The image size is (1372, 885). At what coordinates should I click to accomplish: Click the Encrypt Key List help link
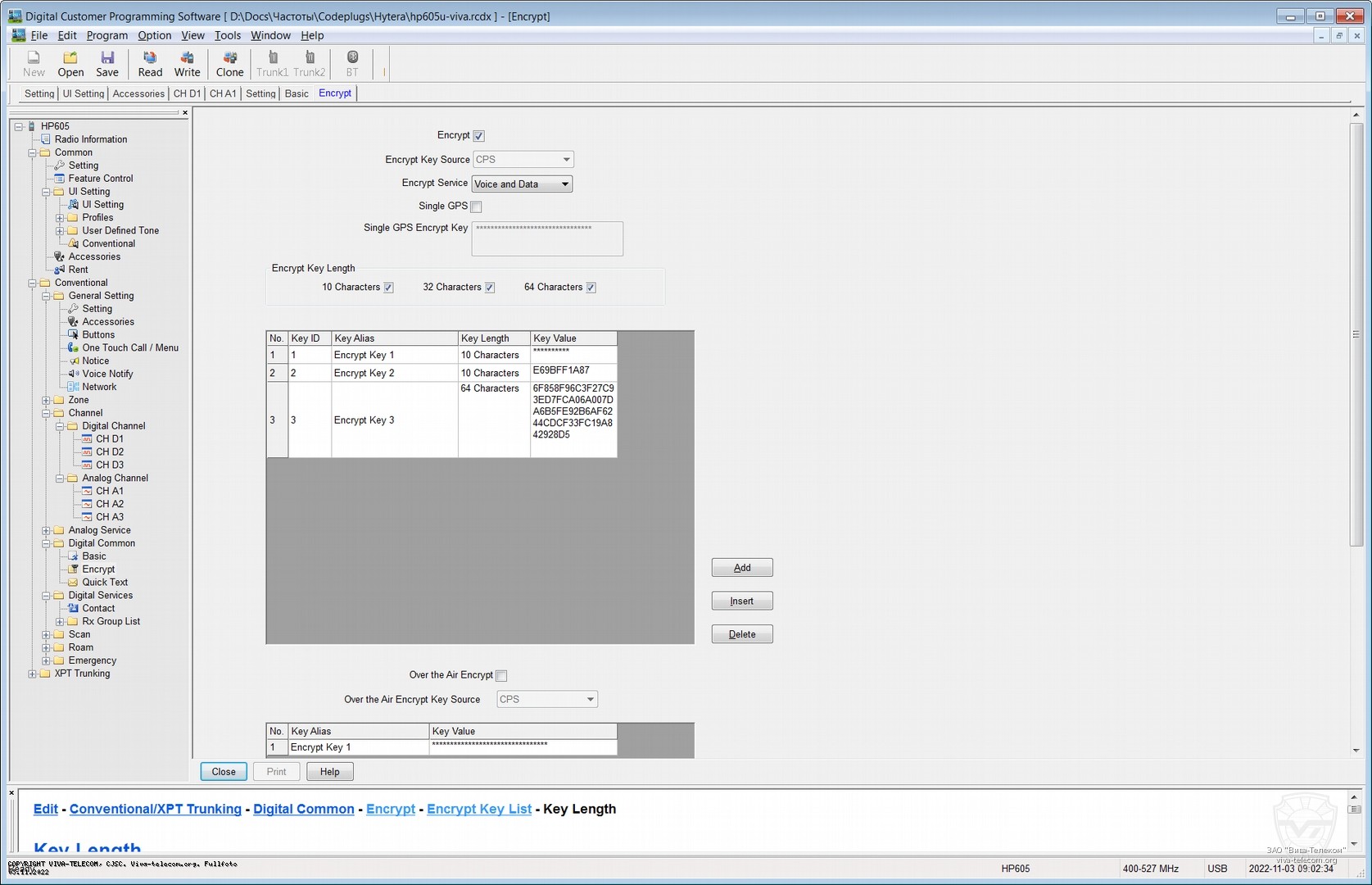pos(478,809)
